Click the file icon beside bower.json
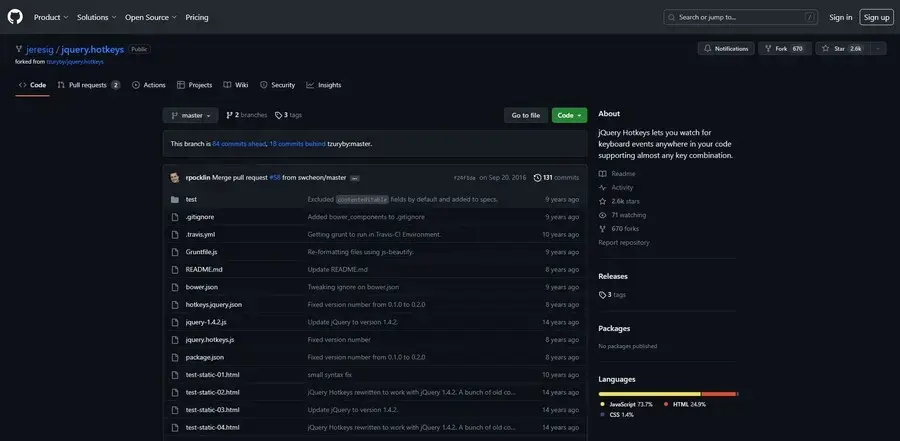This screenshot has height=441, width=900. (174, 287)
